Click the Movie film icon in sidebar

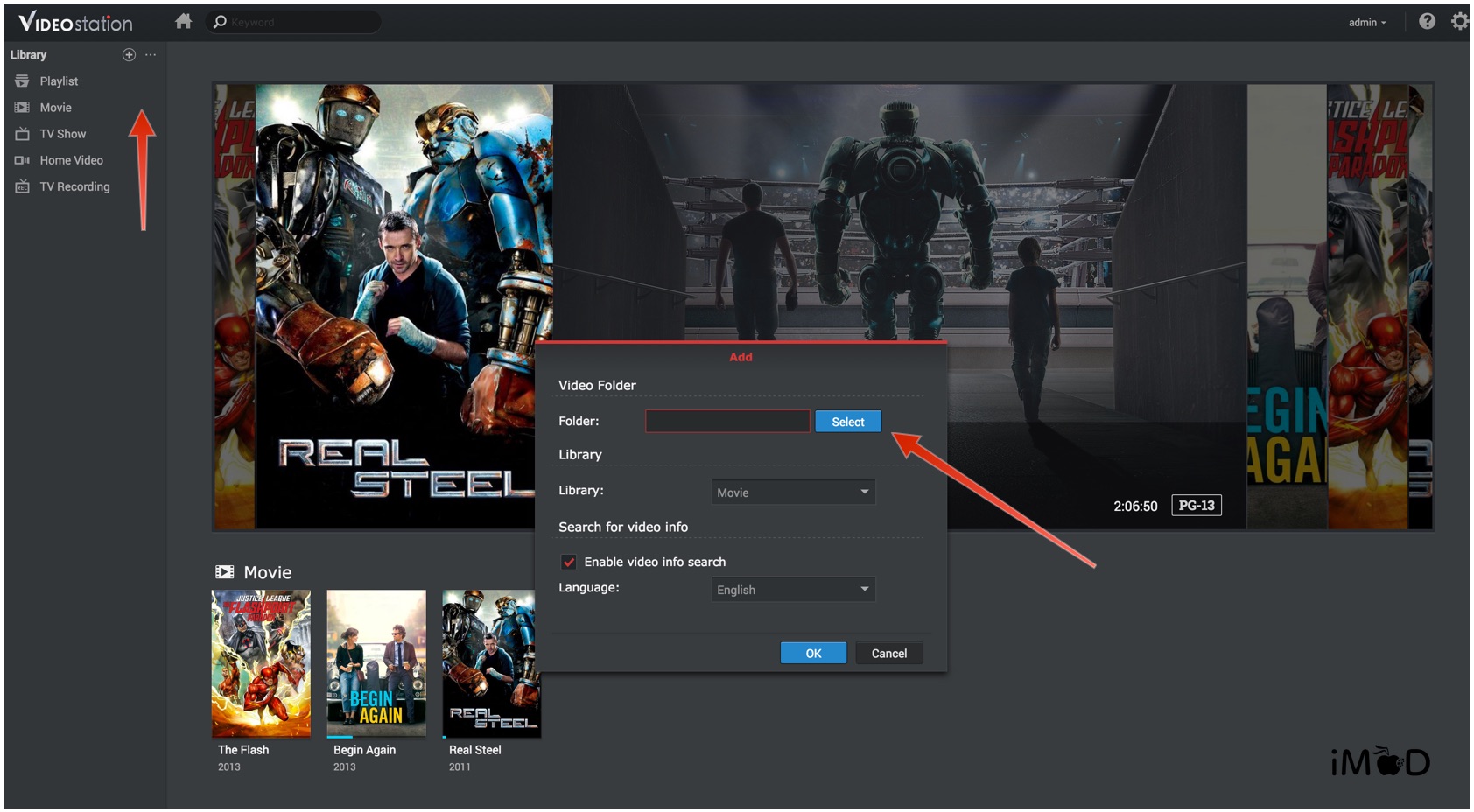pyautogui.click(x=22, y=108)
